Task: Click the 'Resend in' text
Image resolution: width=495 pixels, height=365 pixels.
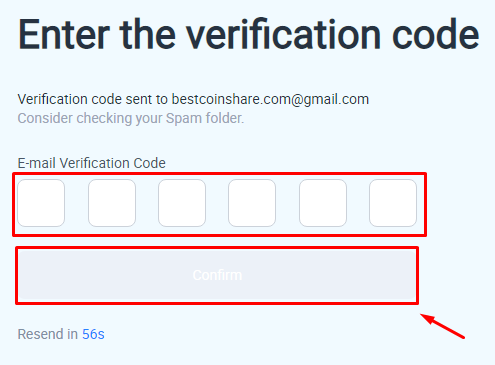Action: coord(48,334)
